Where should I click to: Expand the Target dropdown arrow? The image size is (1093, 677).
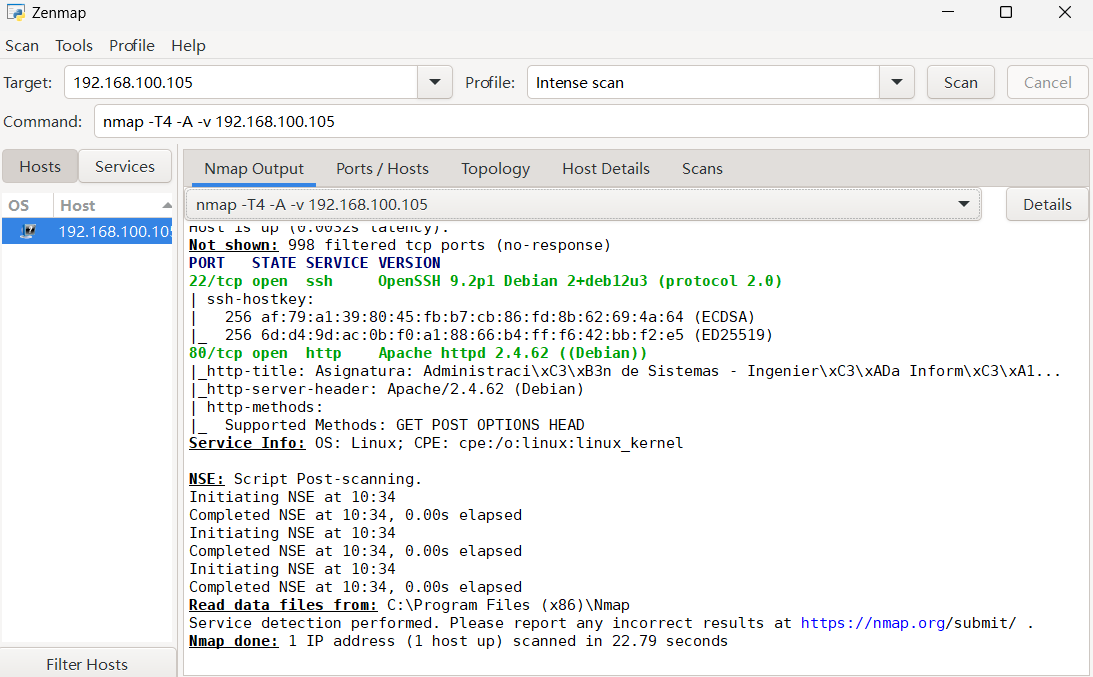(435, 82)
